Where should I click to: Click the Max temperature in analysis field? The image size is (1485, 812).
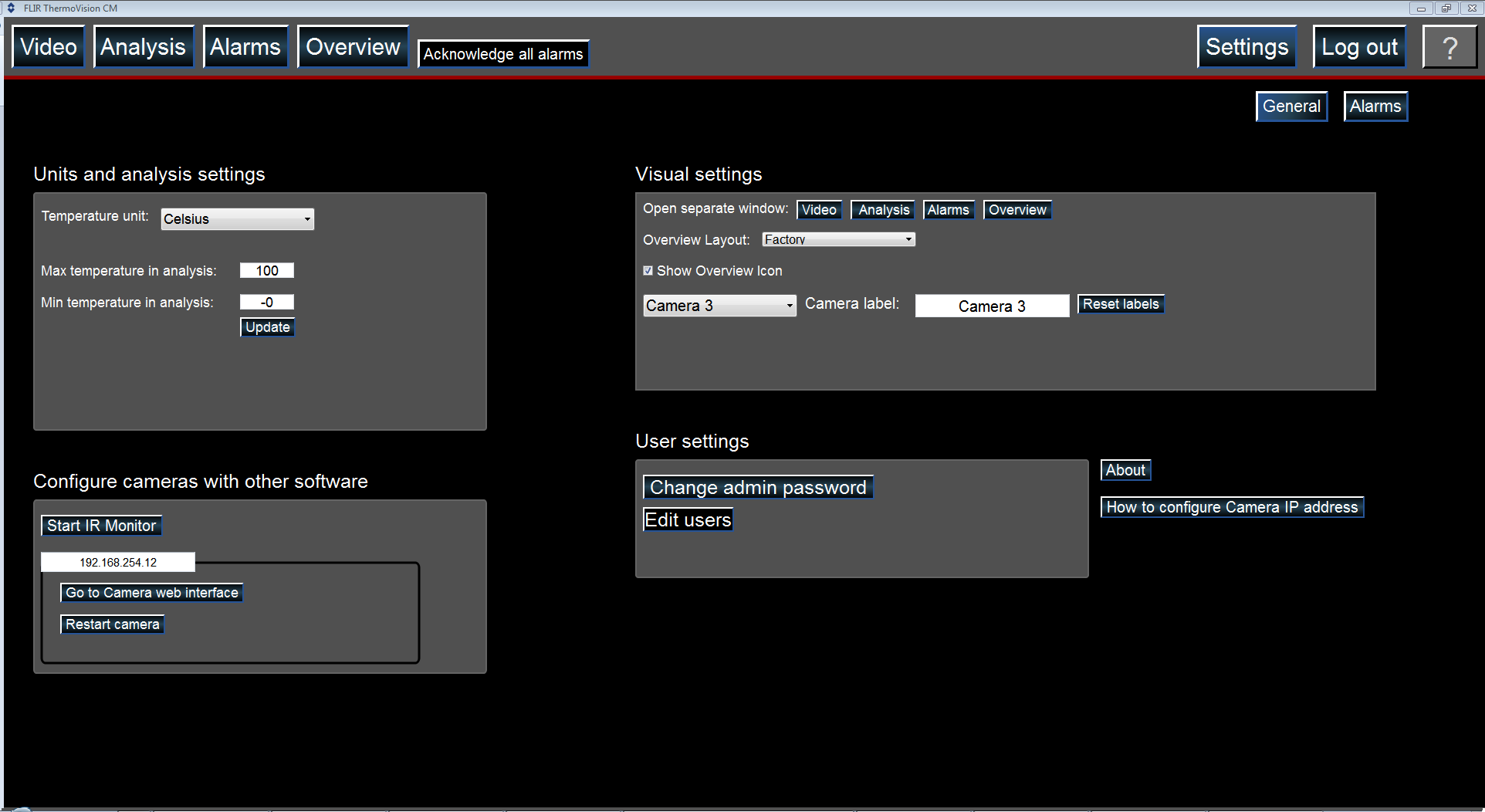pos(267,271)
